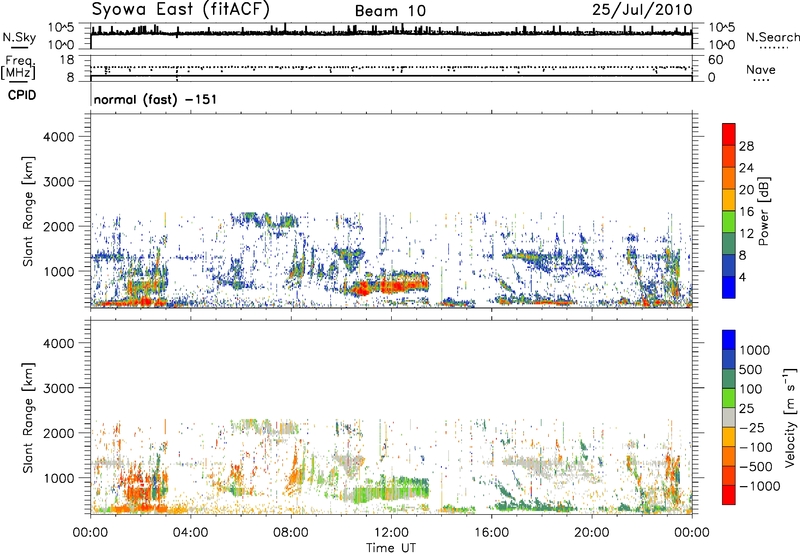Click the 'normal (fast) -151' CPID text
The image size is (800, 554).
pyautogui.click(x=155, y=99)
